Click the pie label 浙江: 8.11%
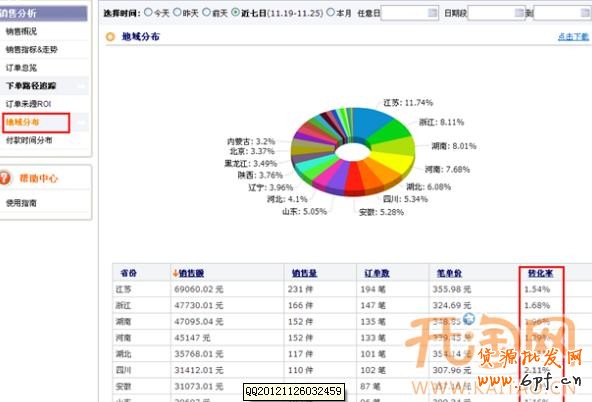This screenshot has height=402, width=592. pos(441,122)
